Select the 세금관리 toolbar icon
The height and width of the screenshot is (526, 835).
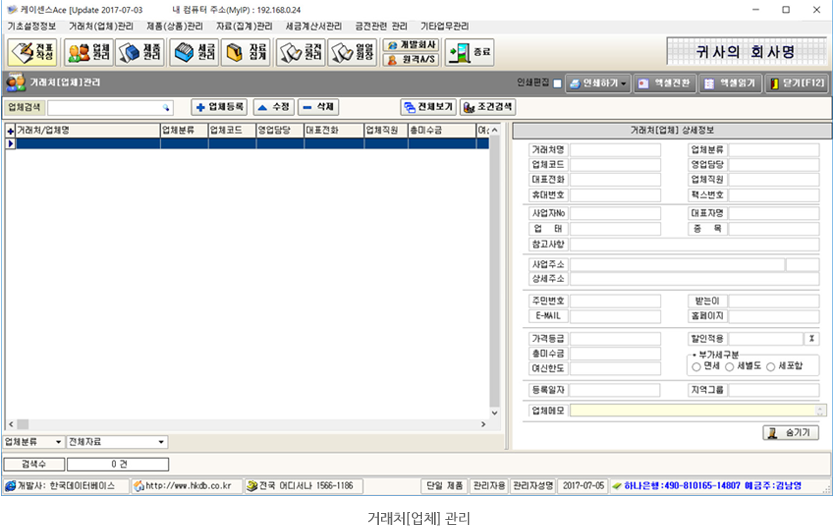tap(194, 53)
